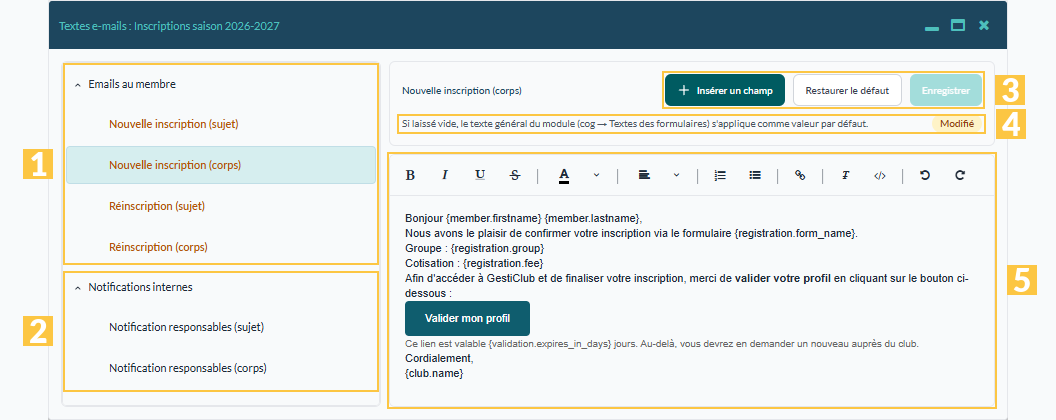Select Notification responsables (sujet)
Viewport: 1056px width, 420px height.
tap(221, 328)
